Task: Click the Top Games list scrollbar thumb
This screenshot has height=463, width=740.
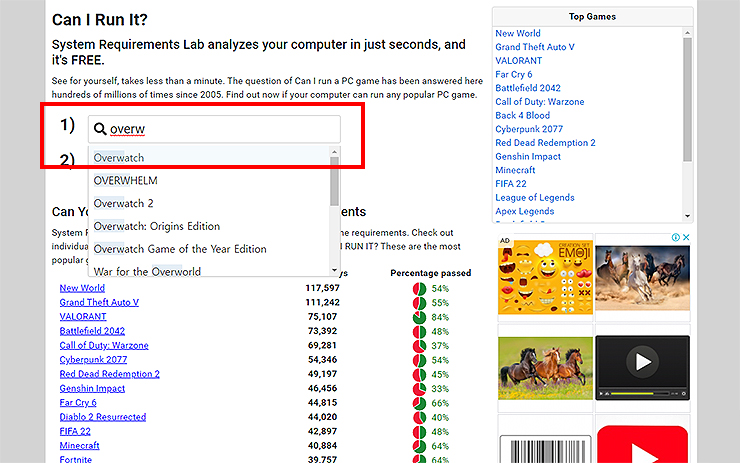Action: [x=687, y=100]
